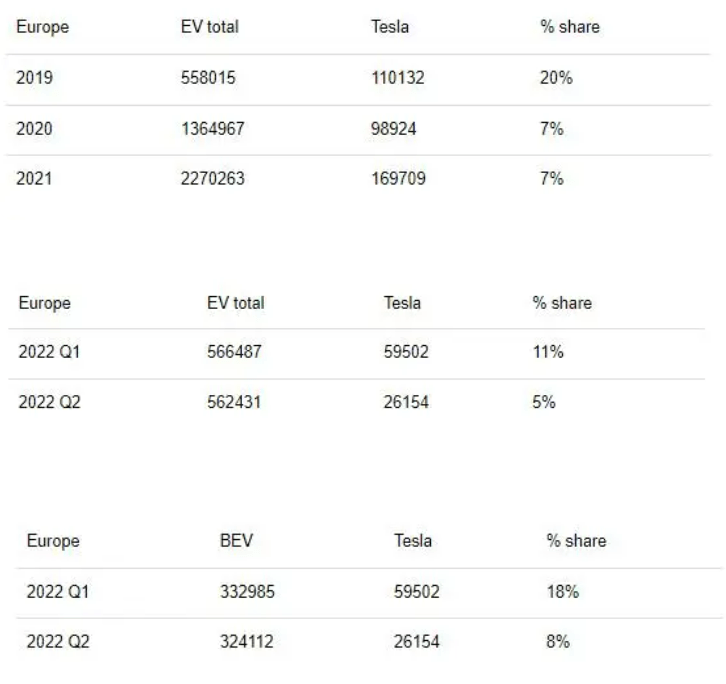This screenshot has width=726, height=684.
Task: Click the 2021 Tesla figure 169709
Action: point(398,178)
